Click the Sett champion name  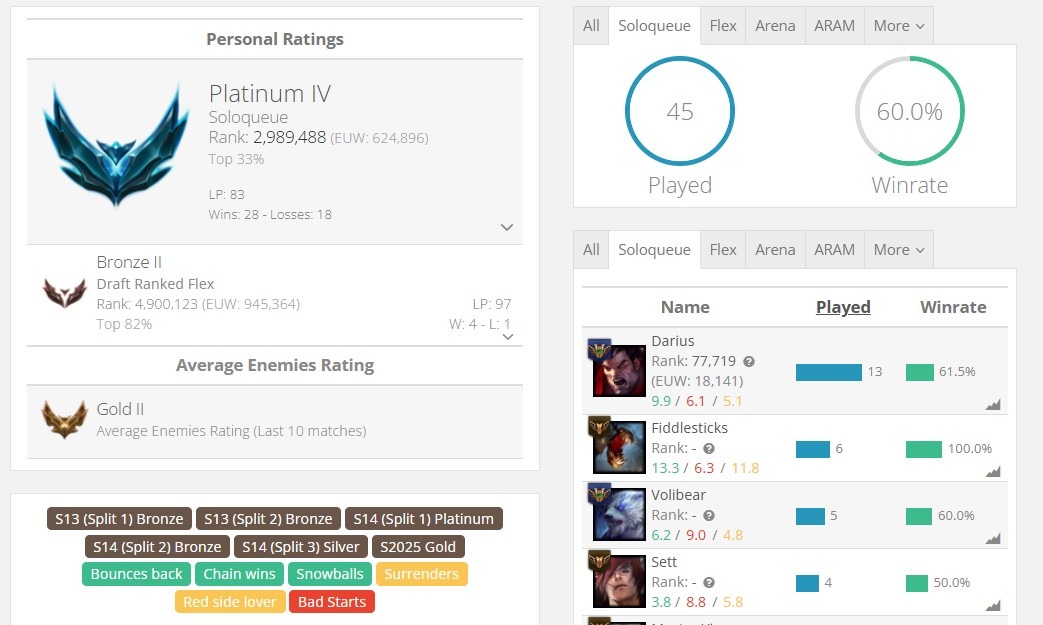(x=664, y=562)
